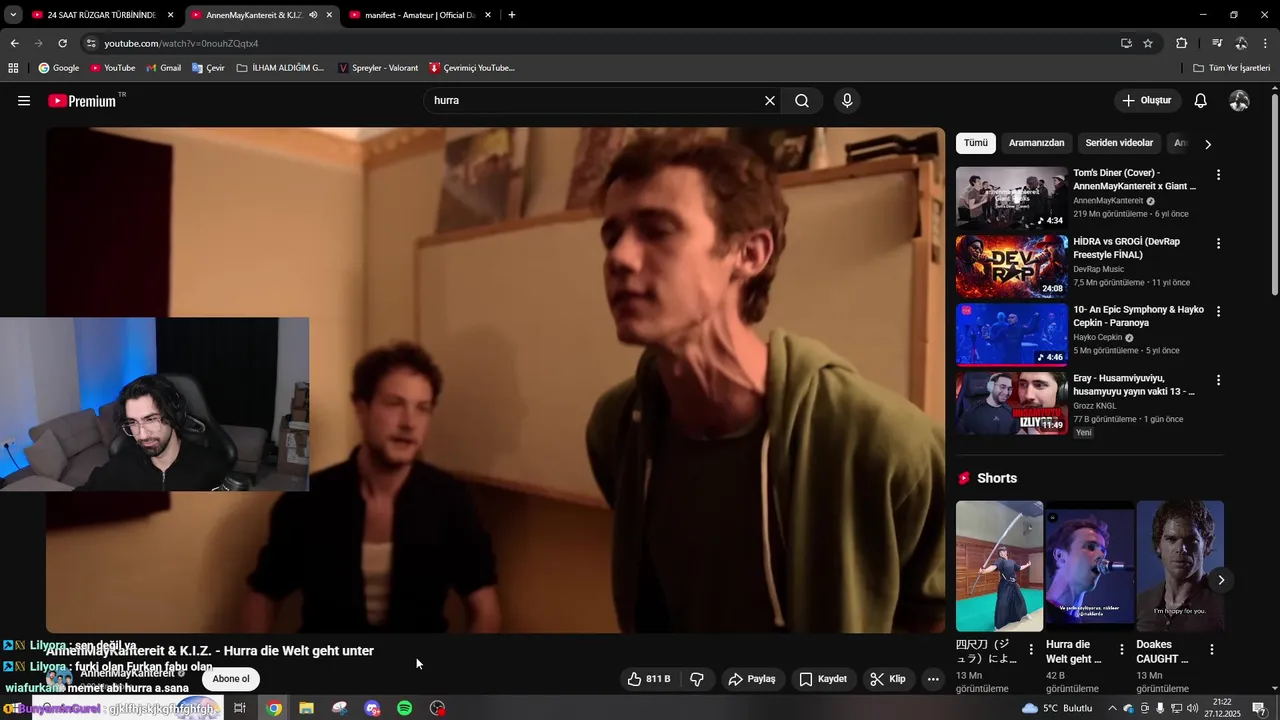Open Spotify from the taskbar
The height and width of the screenshot is (720, 1280).
(x=405, y=708)
